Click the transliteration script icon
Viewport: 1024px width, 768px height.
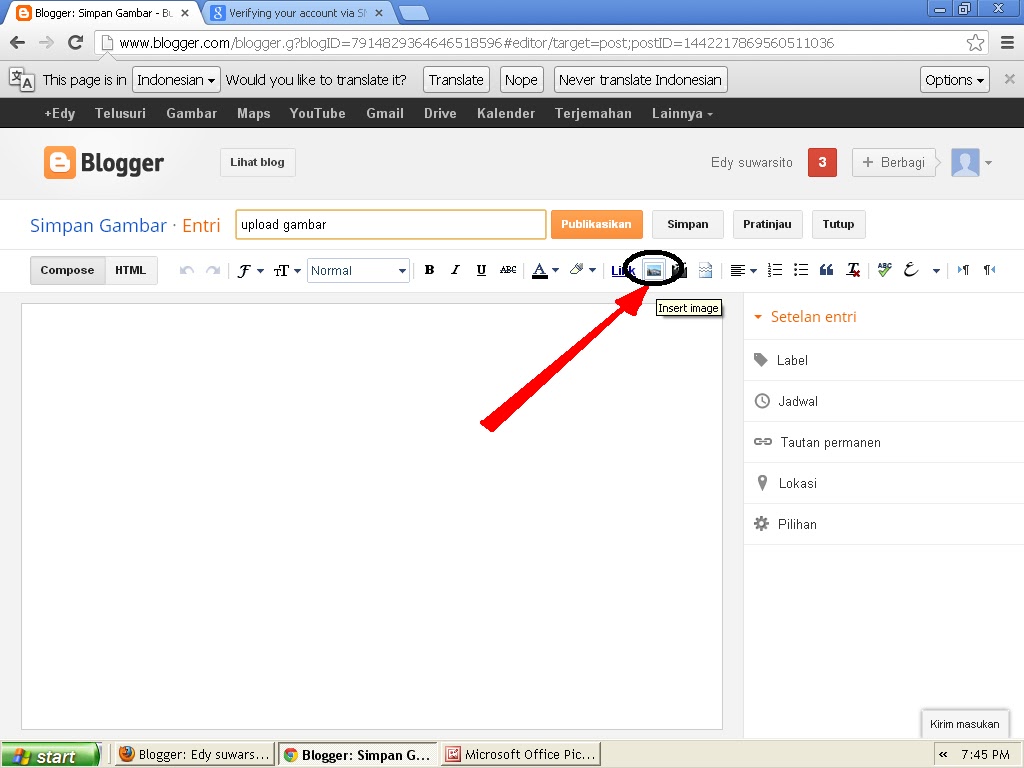911,270
